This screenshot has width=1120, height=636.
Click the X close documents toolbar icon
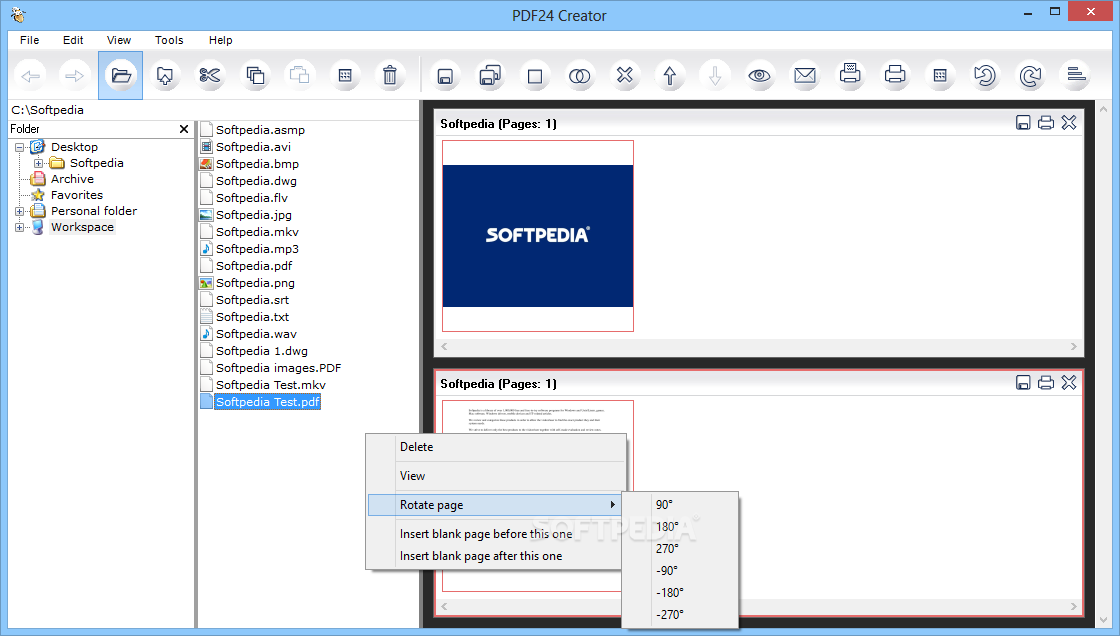(625, 76)
